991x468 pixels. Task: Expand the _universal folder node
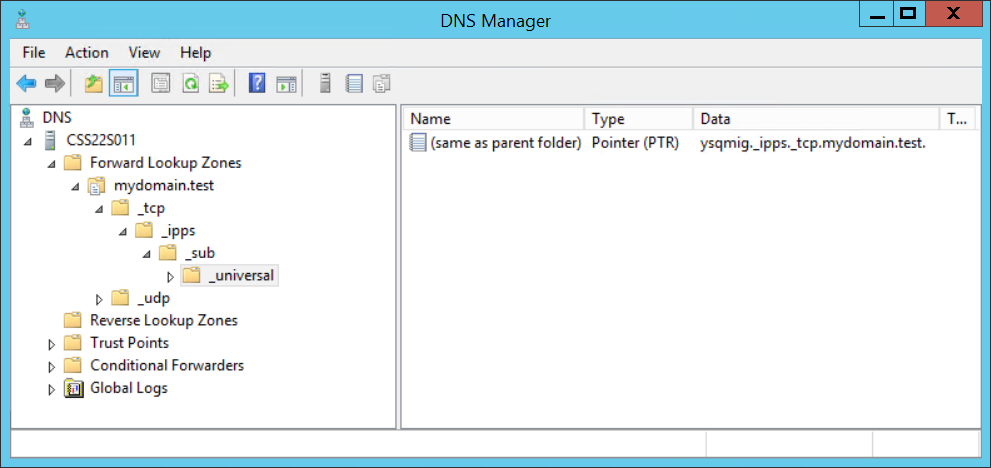point(170,276)
